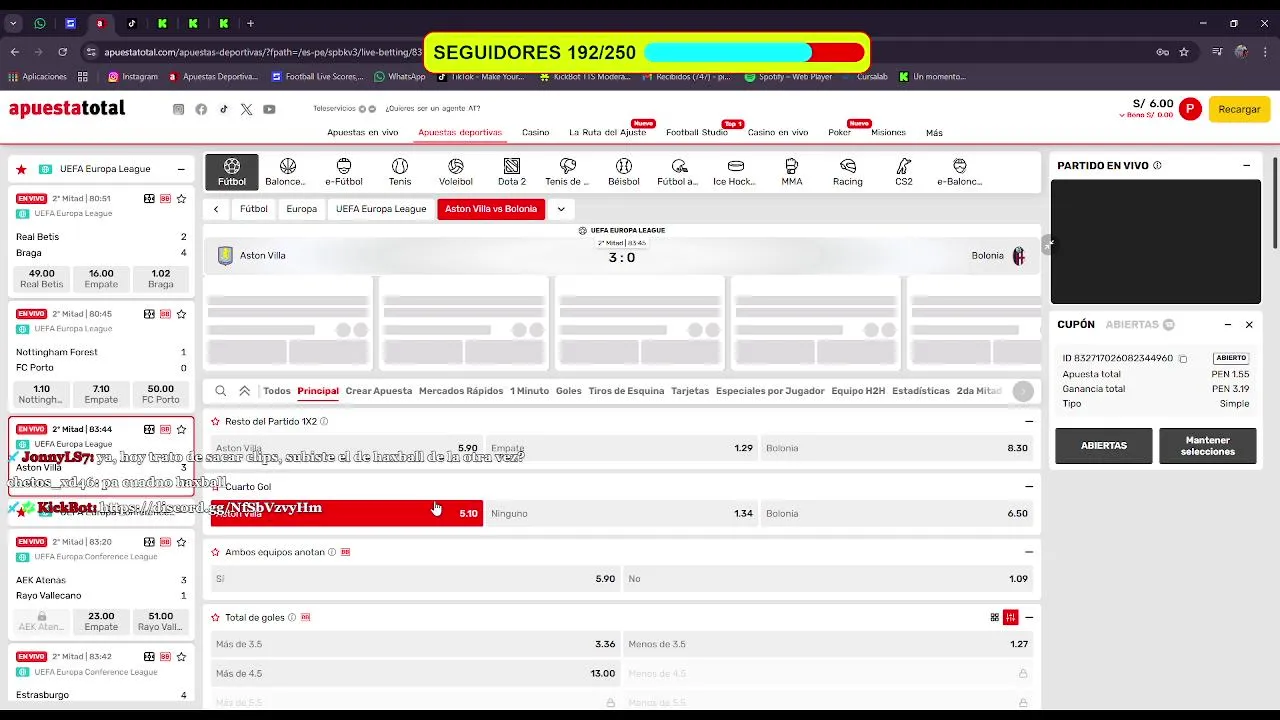1280x720 pixels.
Task: Select the Fútbol sport icon
Action: click(232, 172)
